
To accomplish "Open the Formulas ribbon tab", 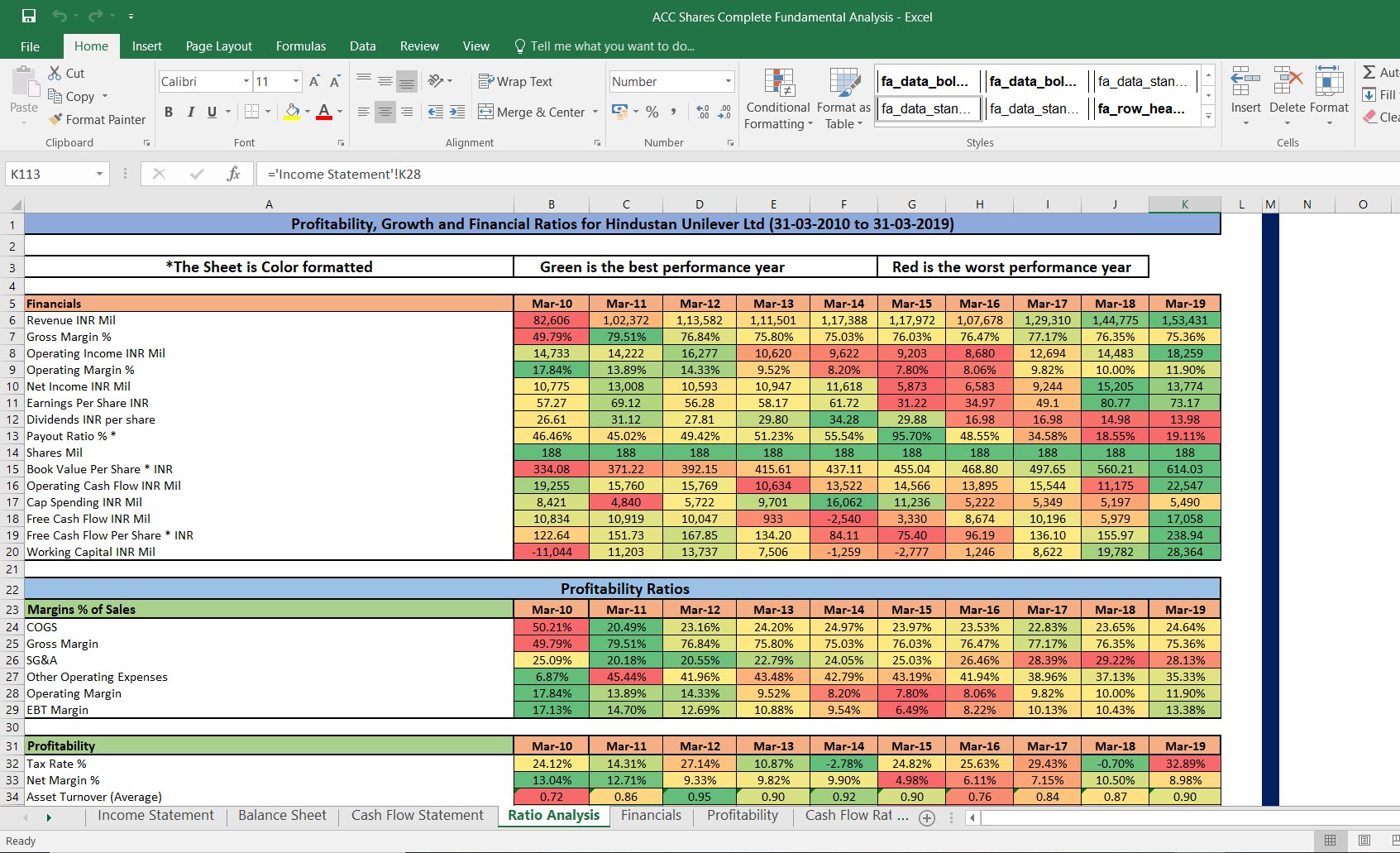I will [x=301, y=46].
